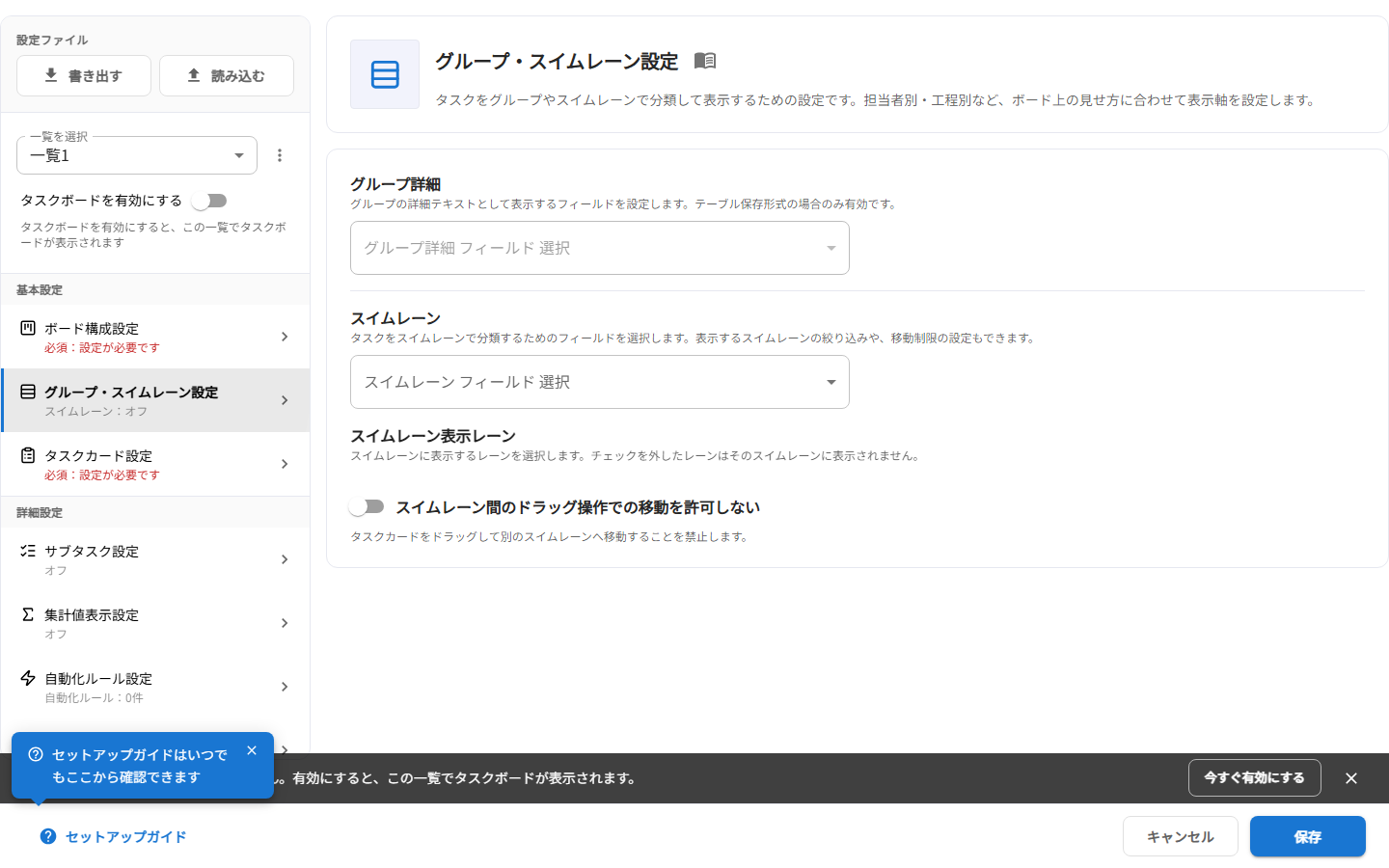Open タスクカード設定 menu item

click(155, 464)
